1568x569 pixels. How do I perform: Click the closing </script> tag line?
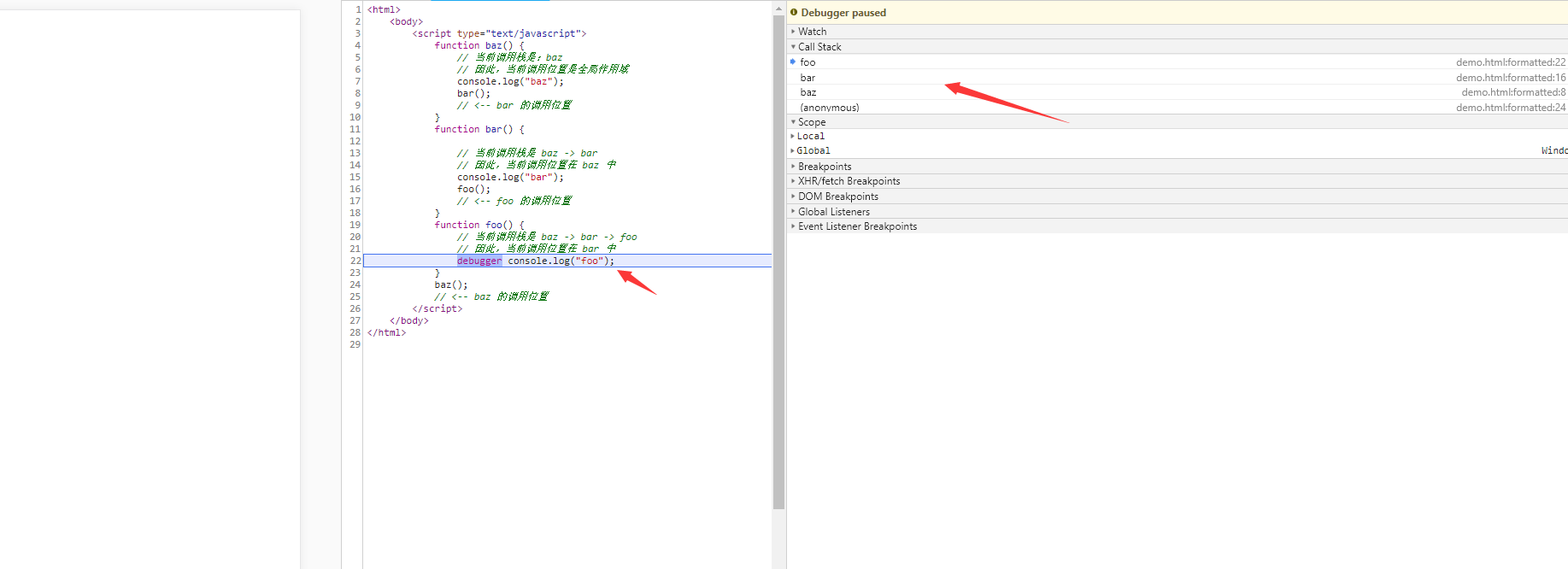(x=438, y=308)
